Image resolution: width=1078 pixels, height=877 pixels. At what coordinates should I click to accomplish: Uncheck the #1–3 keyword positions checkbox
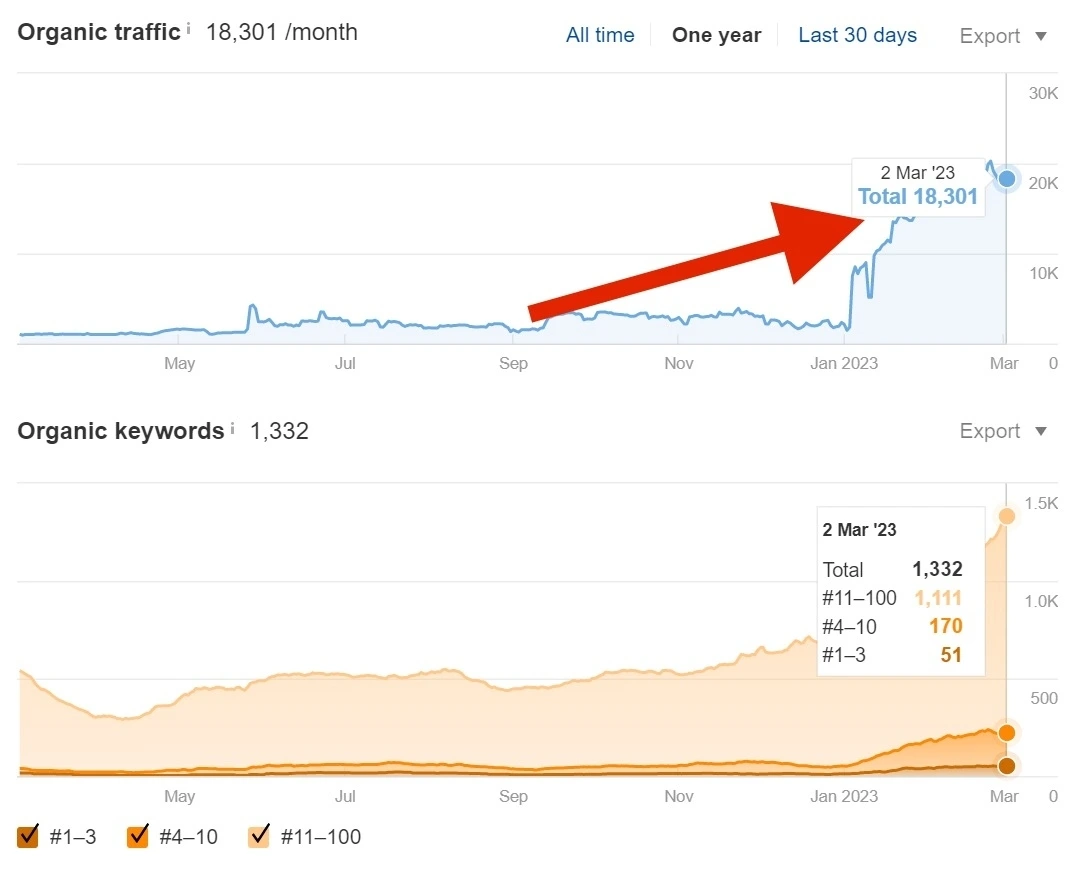pos(28,836)
